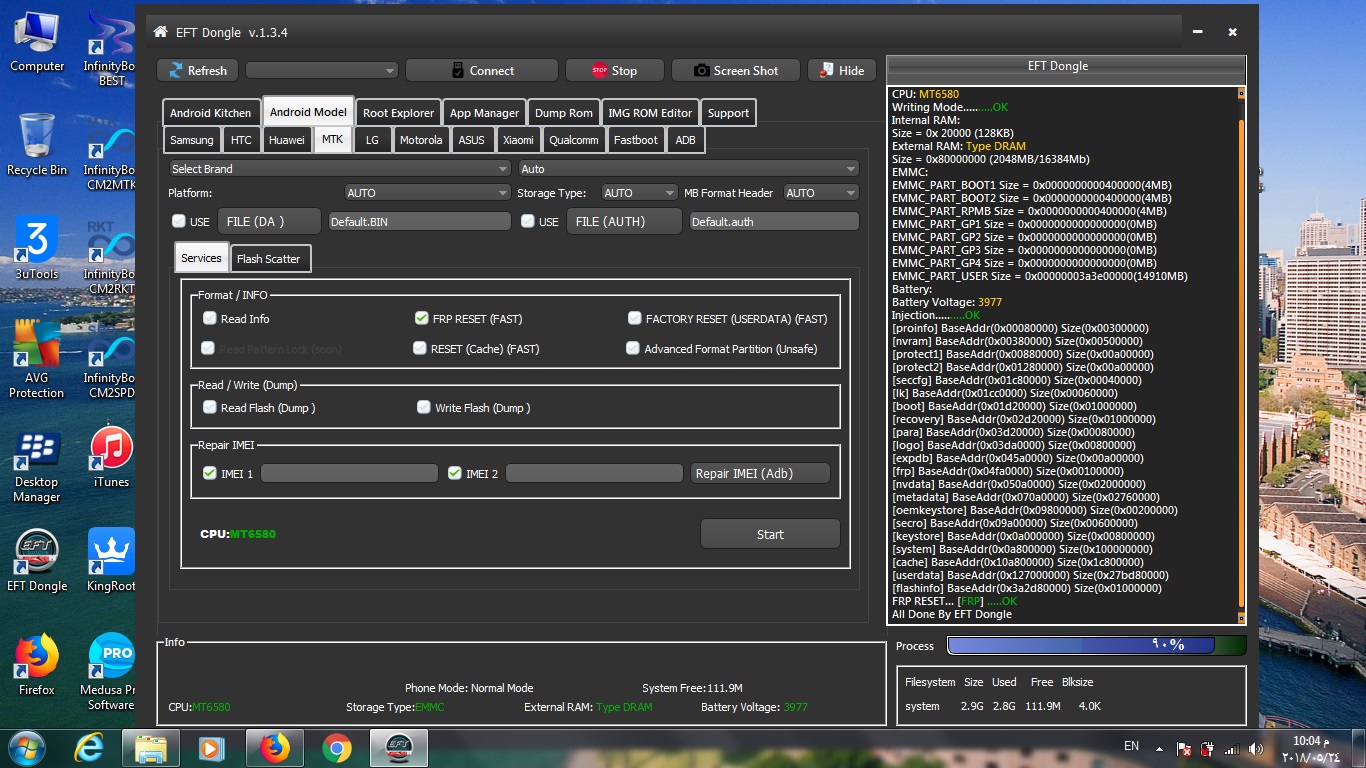Click the volume speaker tray icon
This screenshot has width=1366, height=768.
(1255, 748)
